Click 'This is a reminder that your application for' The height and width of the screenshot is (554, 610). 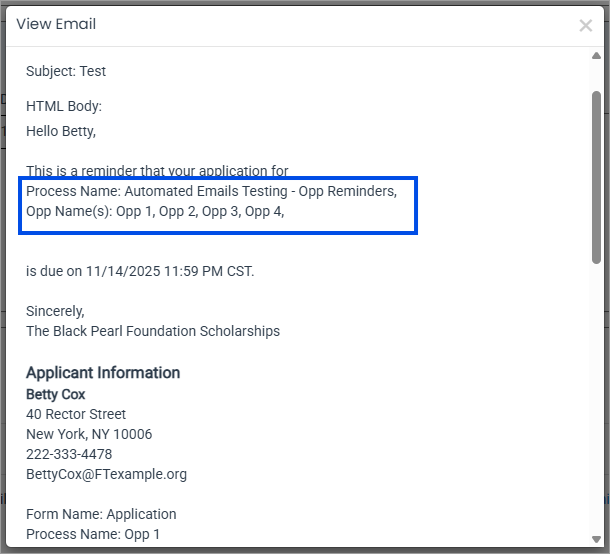[157, 171]
